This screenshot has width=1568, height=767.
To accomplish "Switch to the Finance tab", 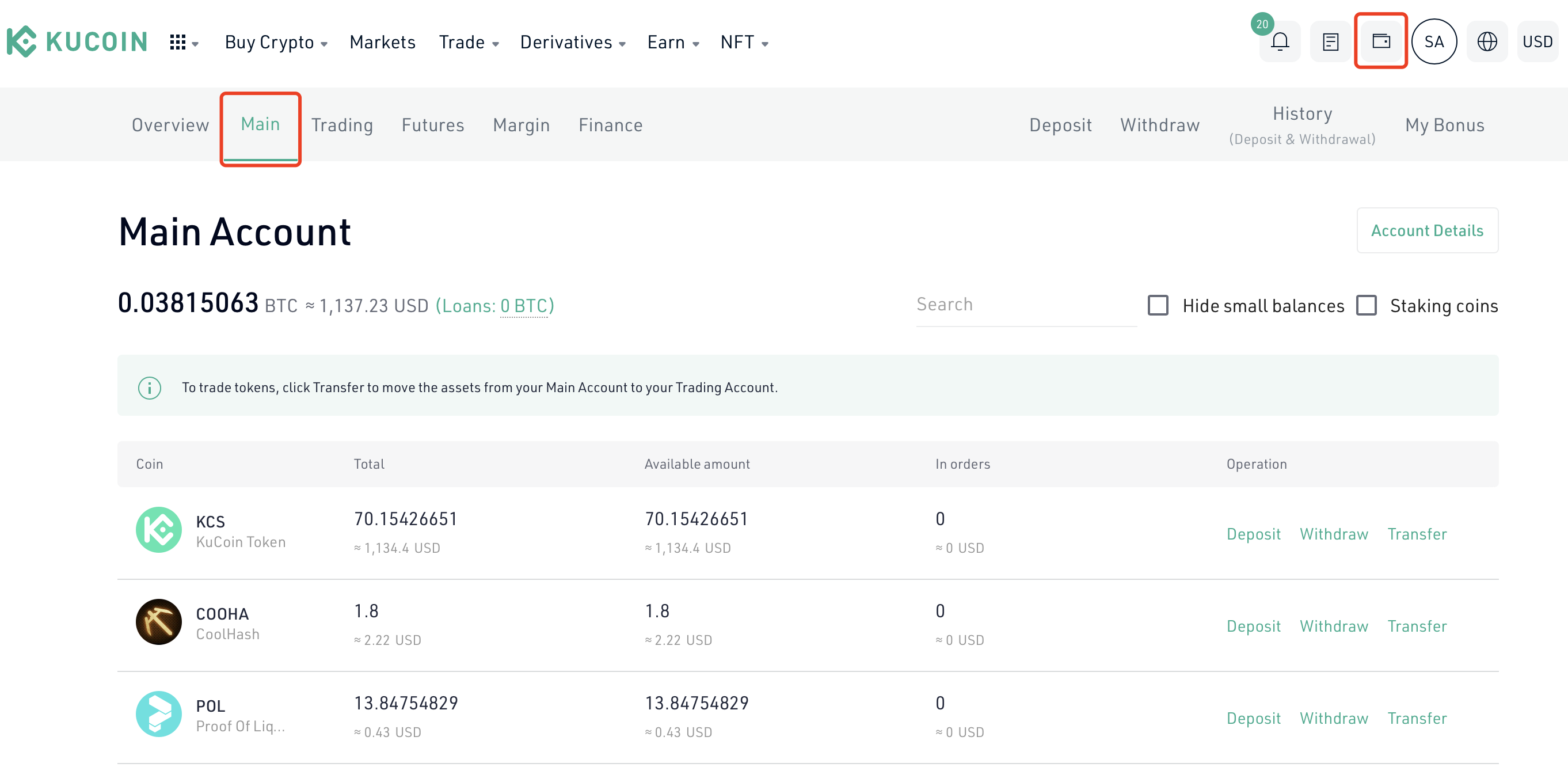I will 611,125.
